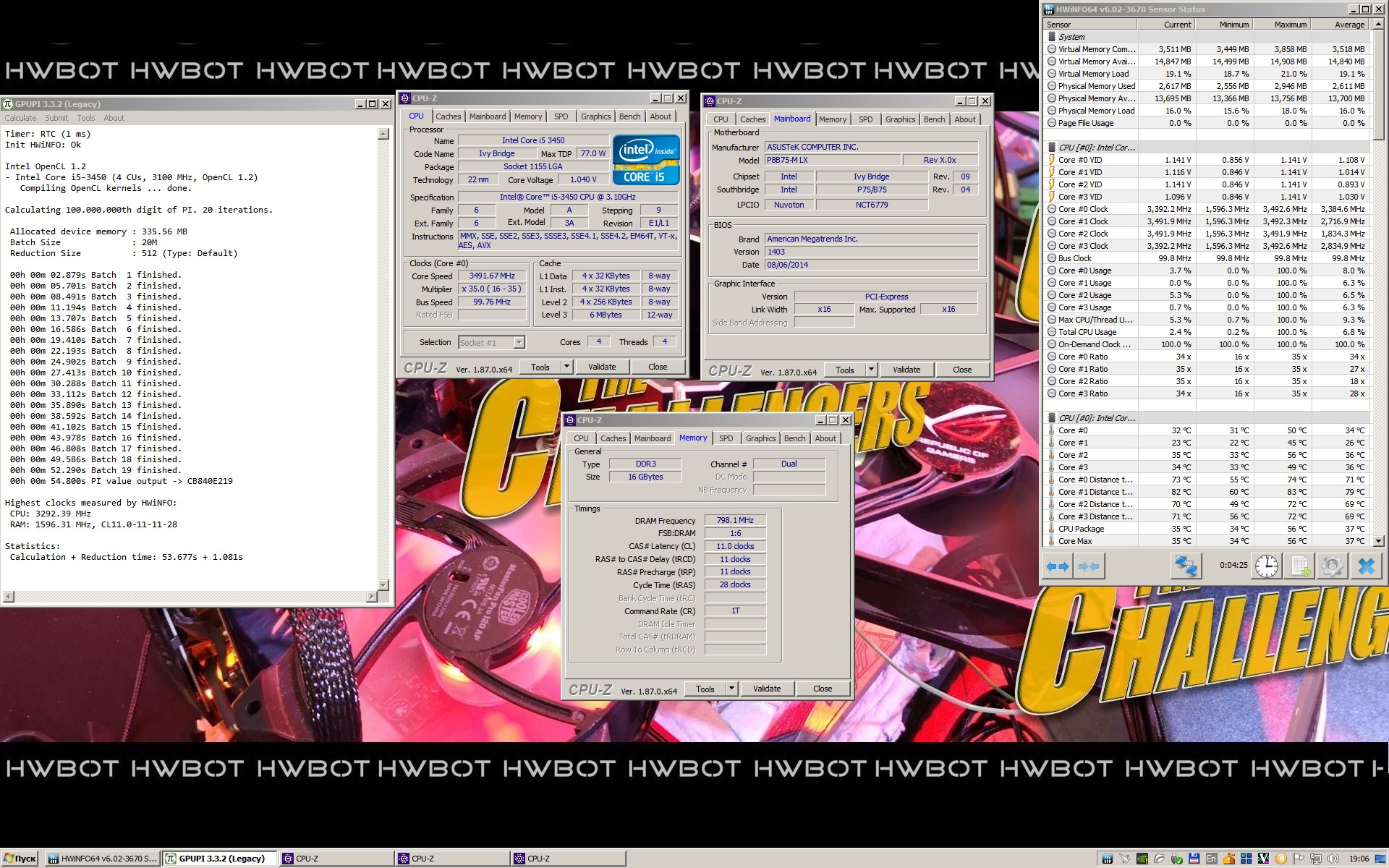Collapse second CPU [#0] temperature group header
1389x868 pixels.
tap(1097, 418)
